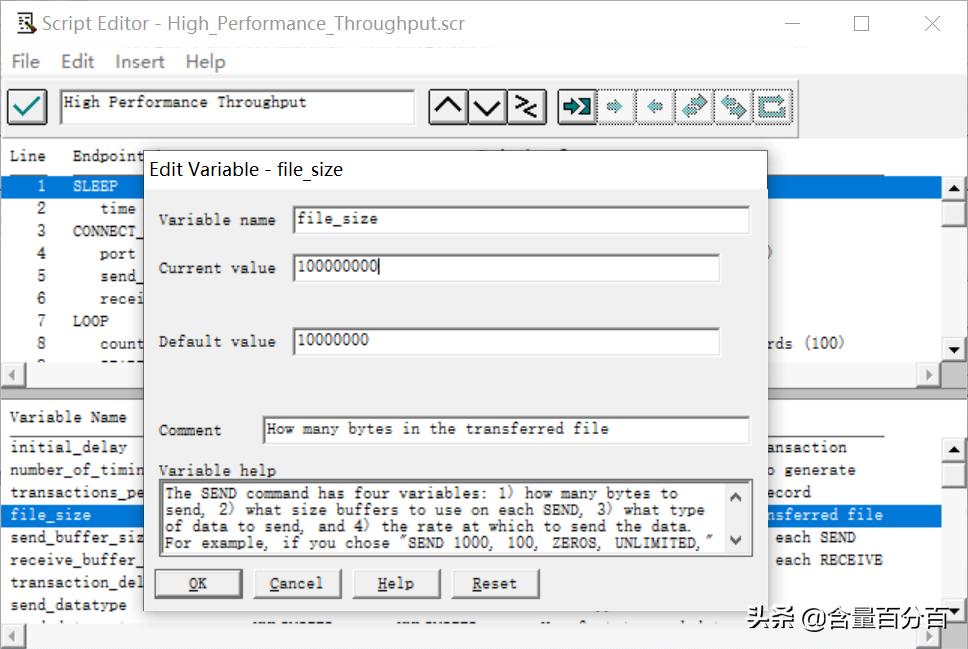The height and width of the screenshot is (649, 968).
Task: Minimize the Script Editor window
Action: pyautogui.click(x=793, y=23)
